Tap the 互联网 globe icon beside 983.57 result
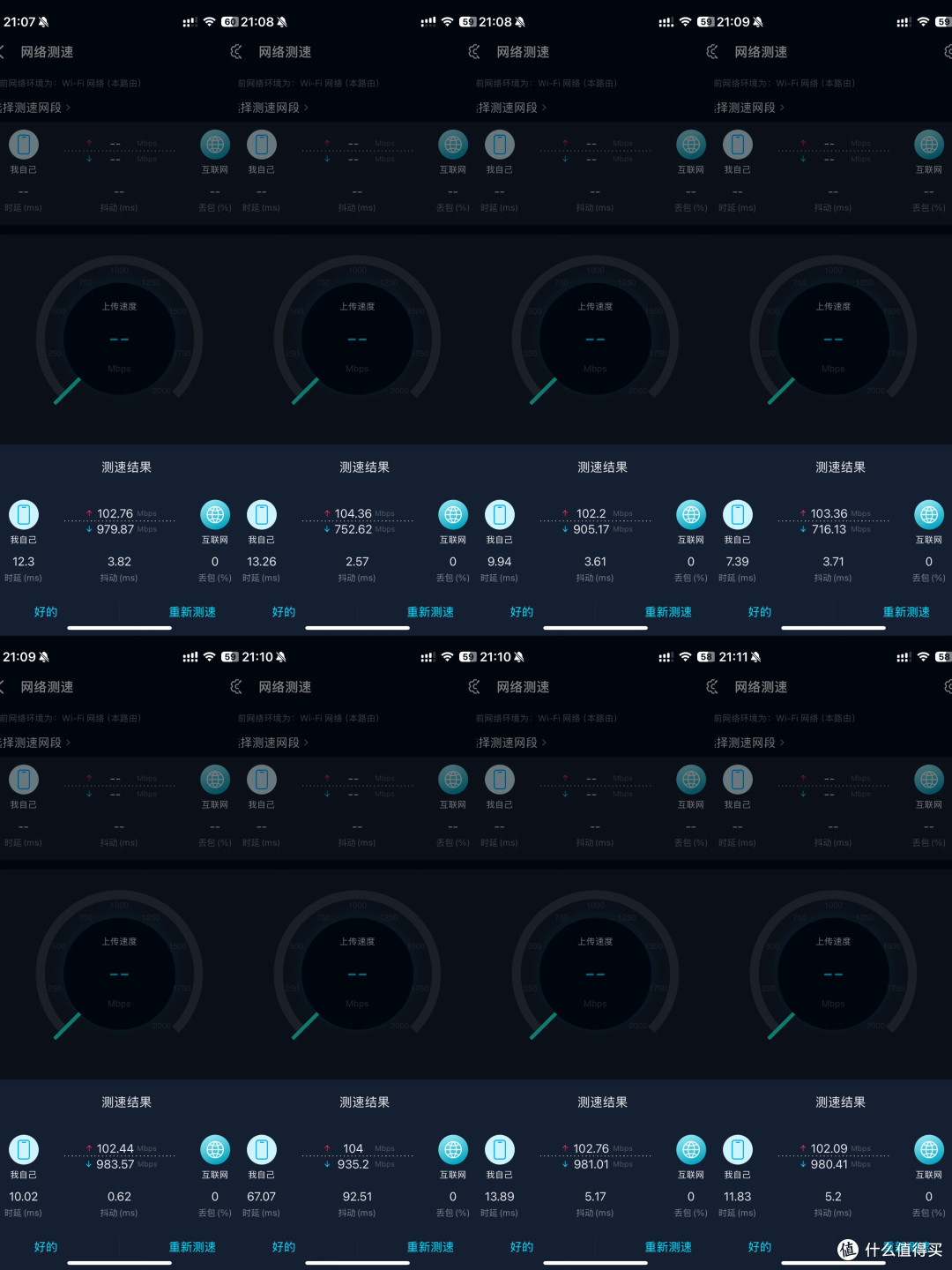 215,1149
